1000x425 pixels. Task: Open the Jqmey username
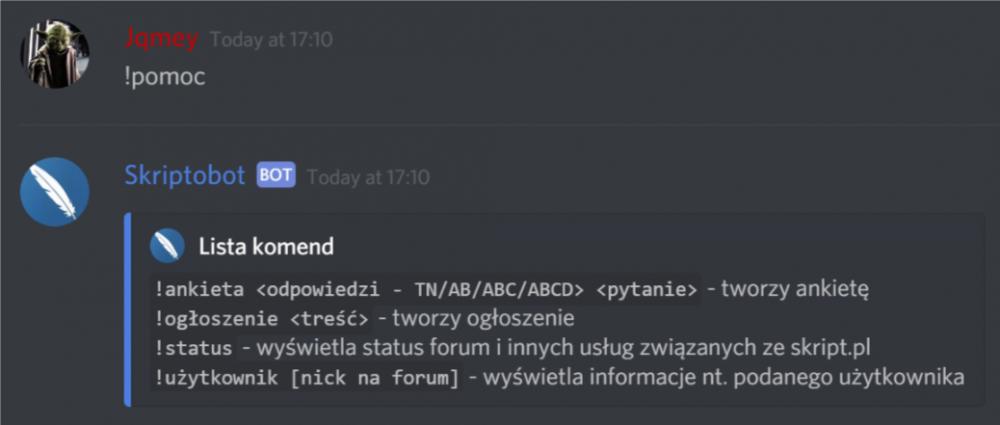click(161, 38)
